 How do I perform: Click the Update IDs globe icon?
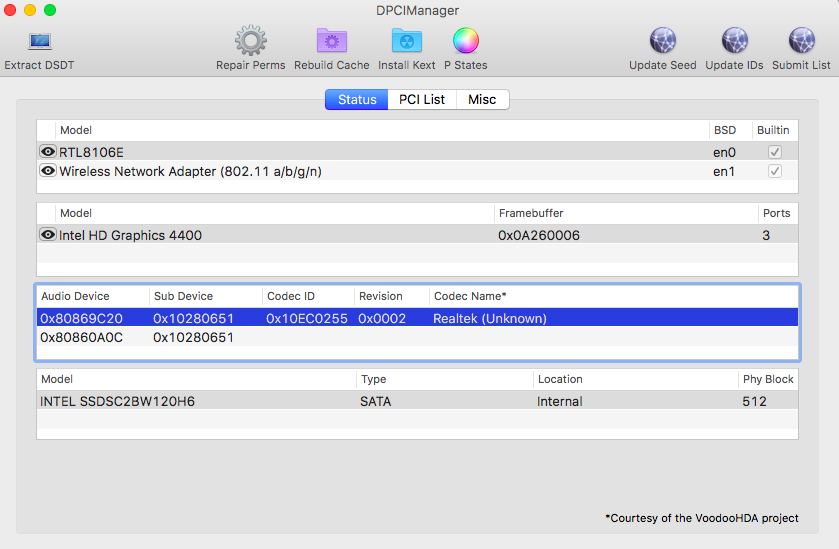[734, 41]
